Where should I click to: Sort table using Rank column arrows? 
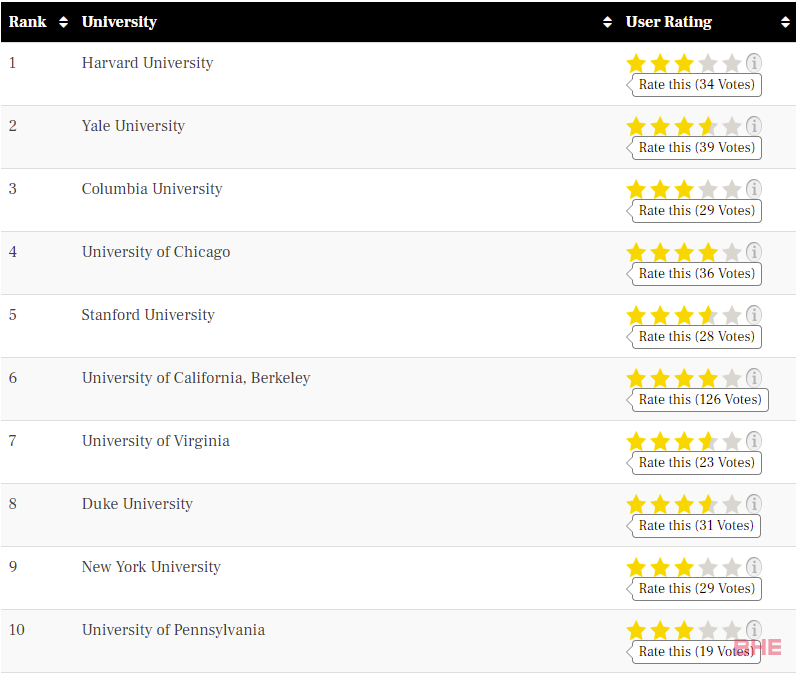click(x=63, y=22)
